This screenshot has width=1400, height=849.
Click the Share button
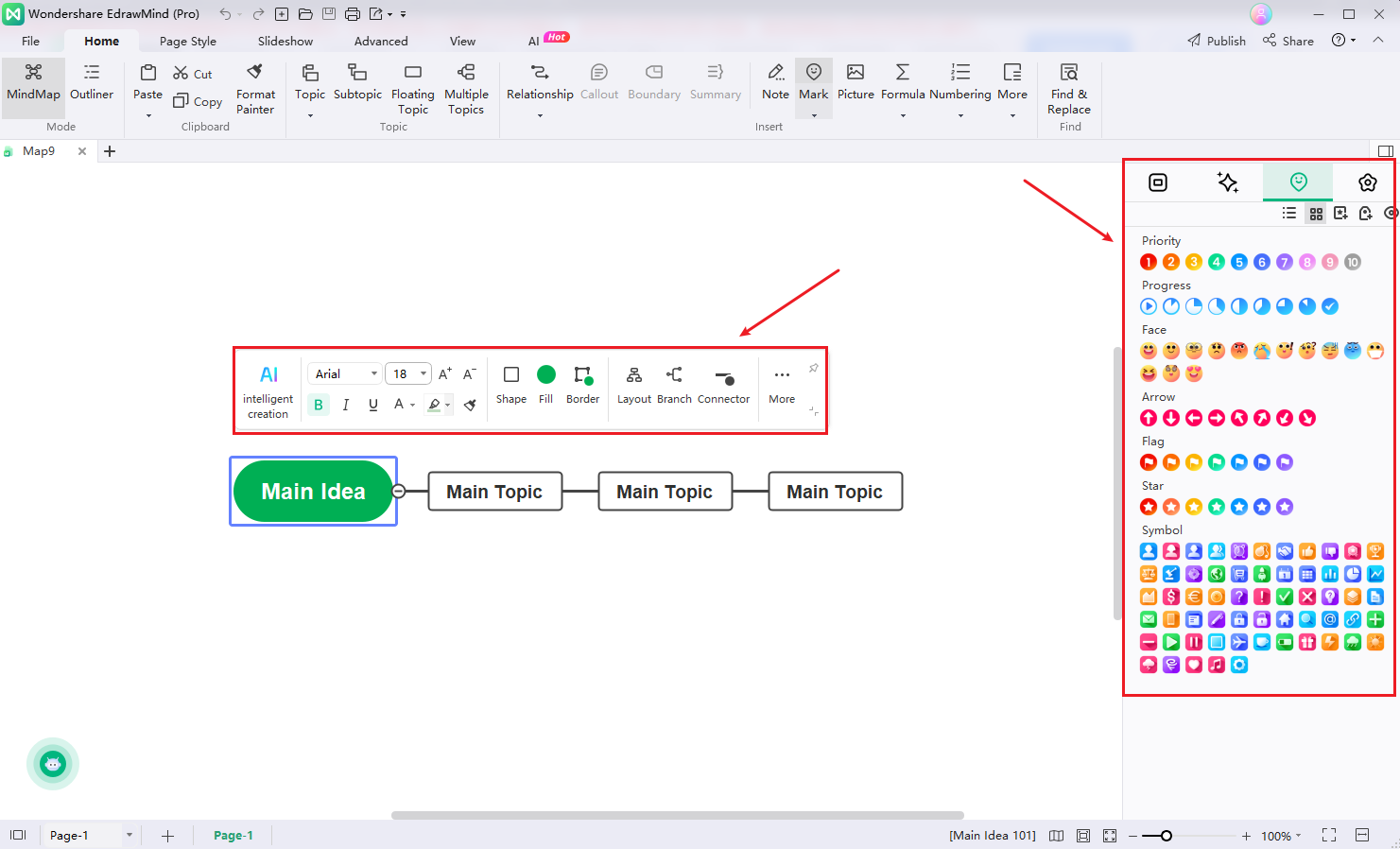pos(1288,41)
